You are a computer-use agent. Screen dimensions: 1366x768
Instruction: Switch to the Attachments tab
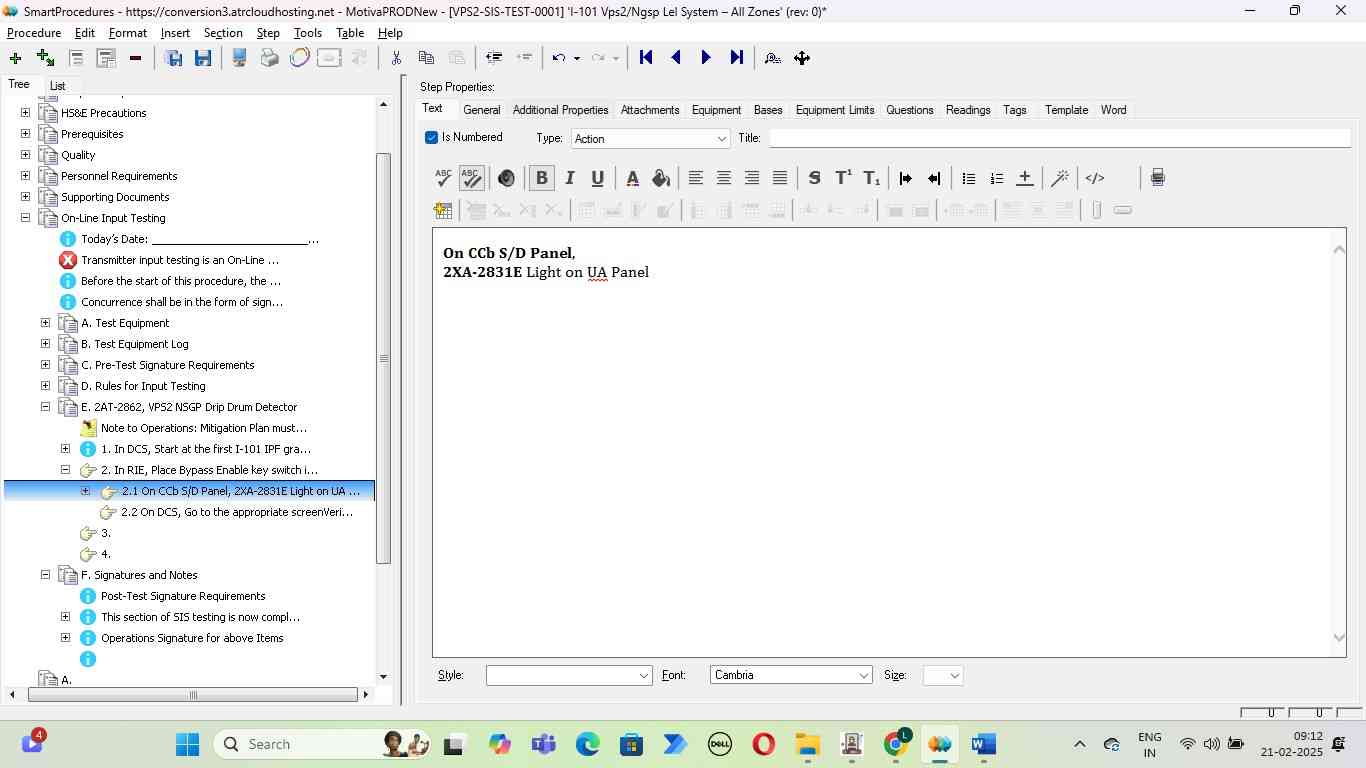click(x=650, y=110)
